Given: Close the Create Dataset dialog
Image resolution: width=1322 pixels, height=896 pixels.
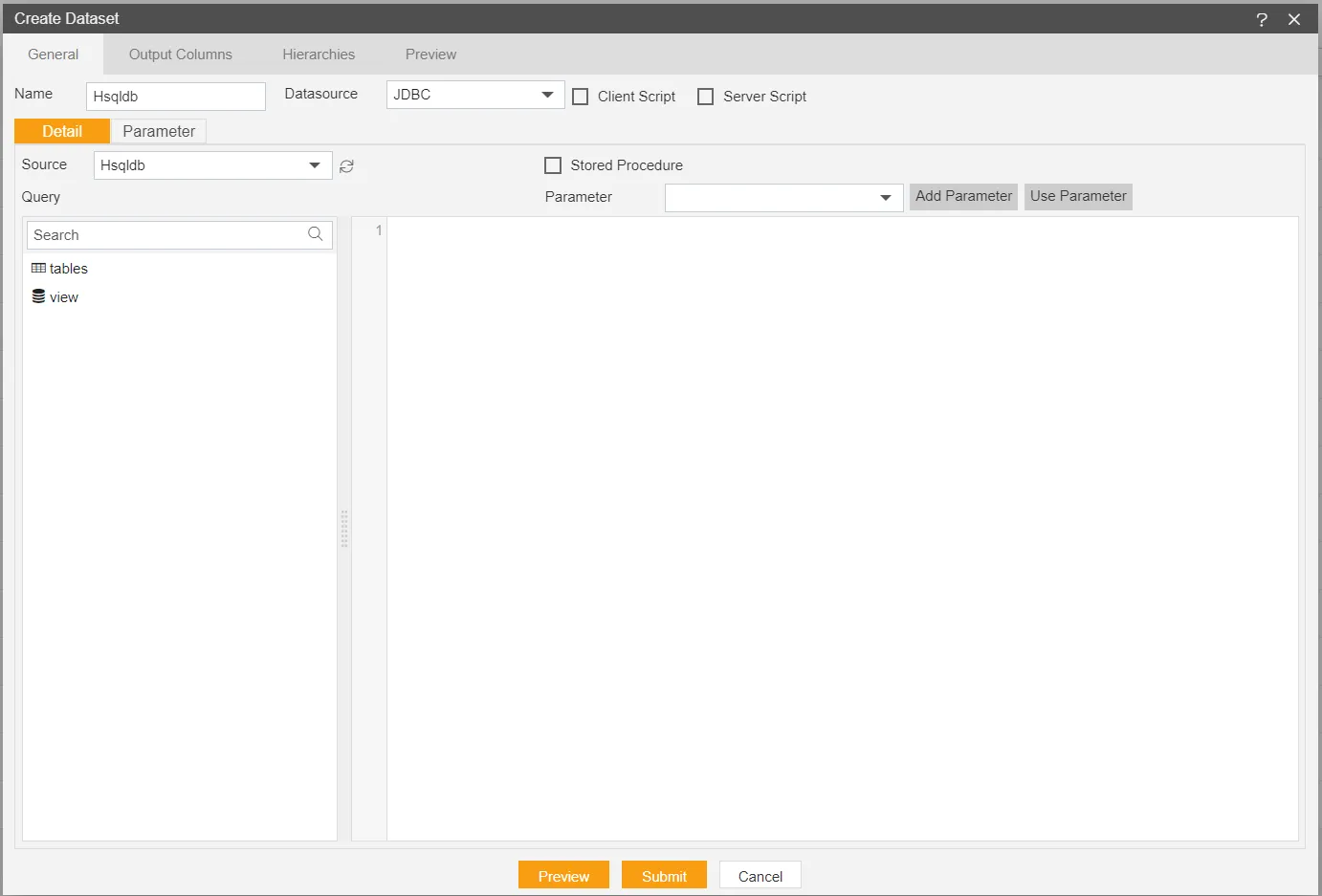Looking at the screenshot, I should (1294, 19).
